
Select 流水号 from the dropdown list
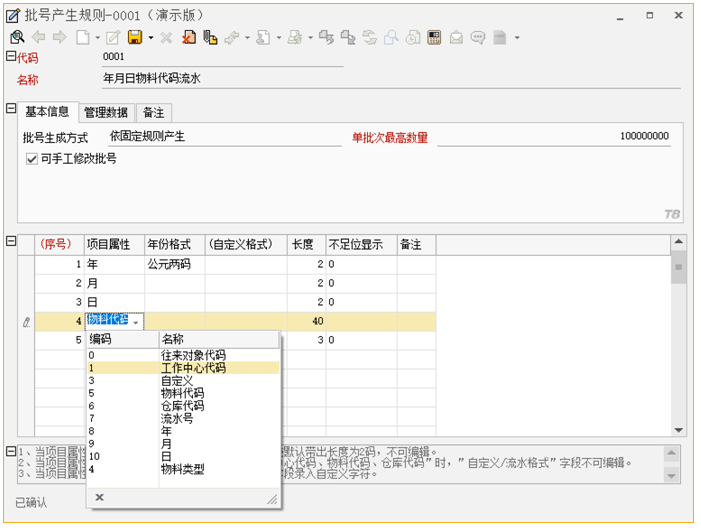[180, 418]
